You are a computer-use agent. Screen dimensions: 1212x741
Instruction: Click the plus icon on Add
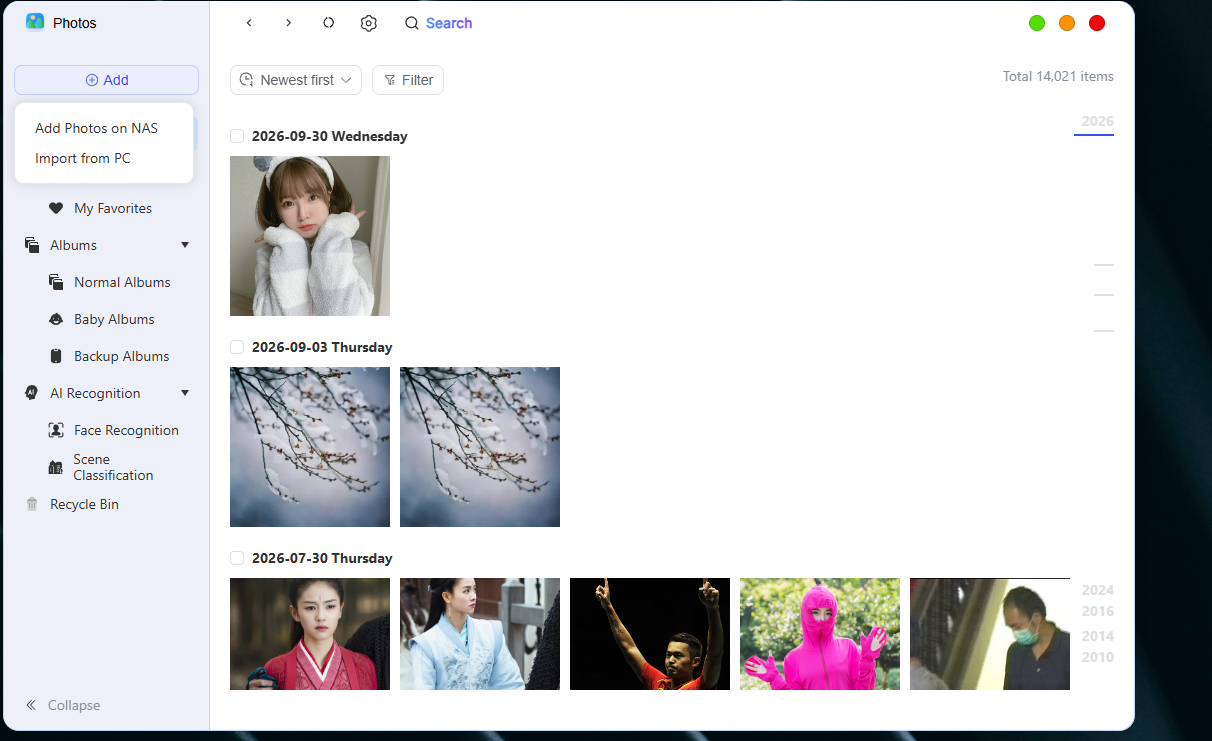[x=92, y=80]
